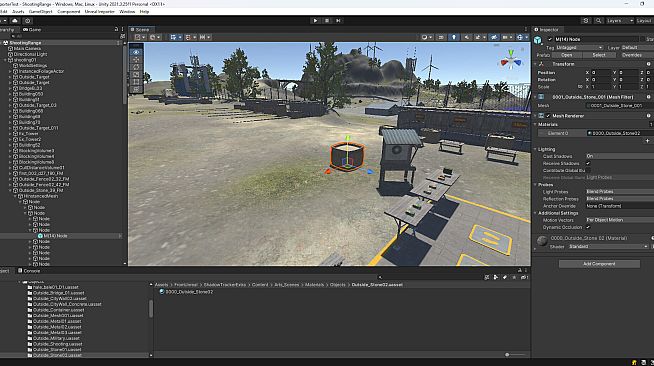Click the snap increment icon in Scene toolbar

[204, 37]
